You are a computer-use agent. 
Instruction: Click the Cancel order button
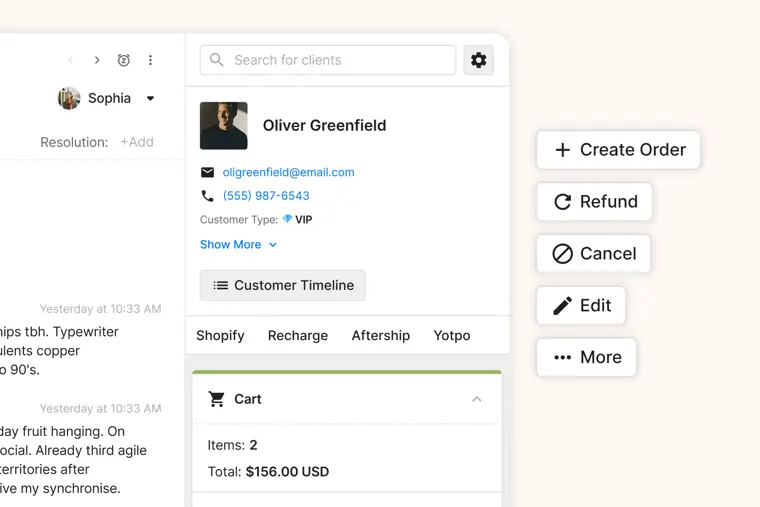[x=593, y=254]
